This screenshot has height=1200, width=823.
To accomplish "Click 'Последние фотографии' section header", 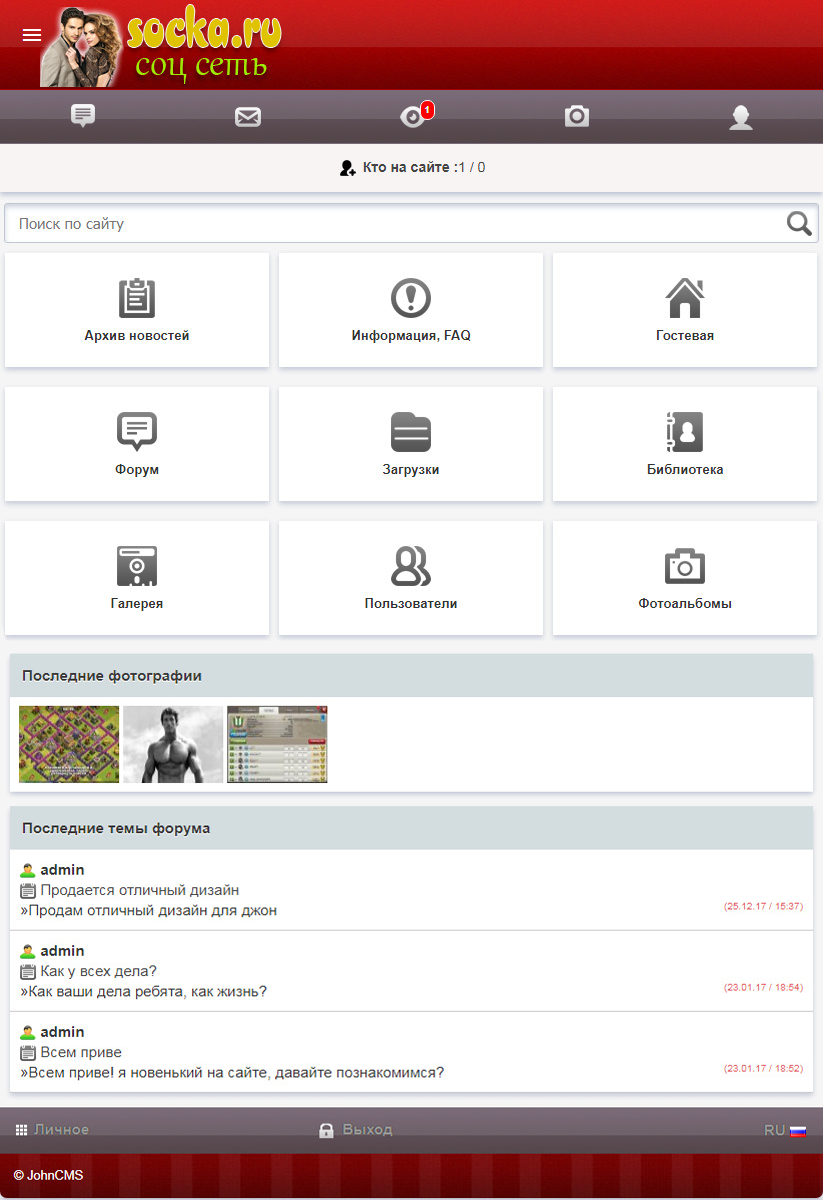I will pyautogui.click(x=411, y=676).
